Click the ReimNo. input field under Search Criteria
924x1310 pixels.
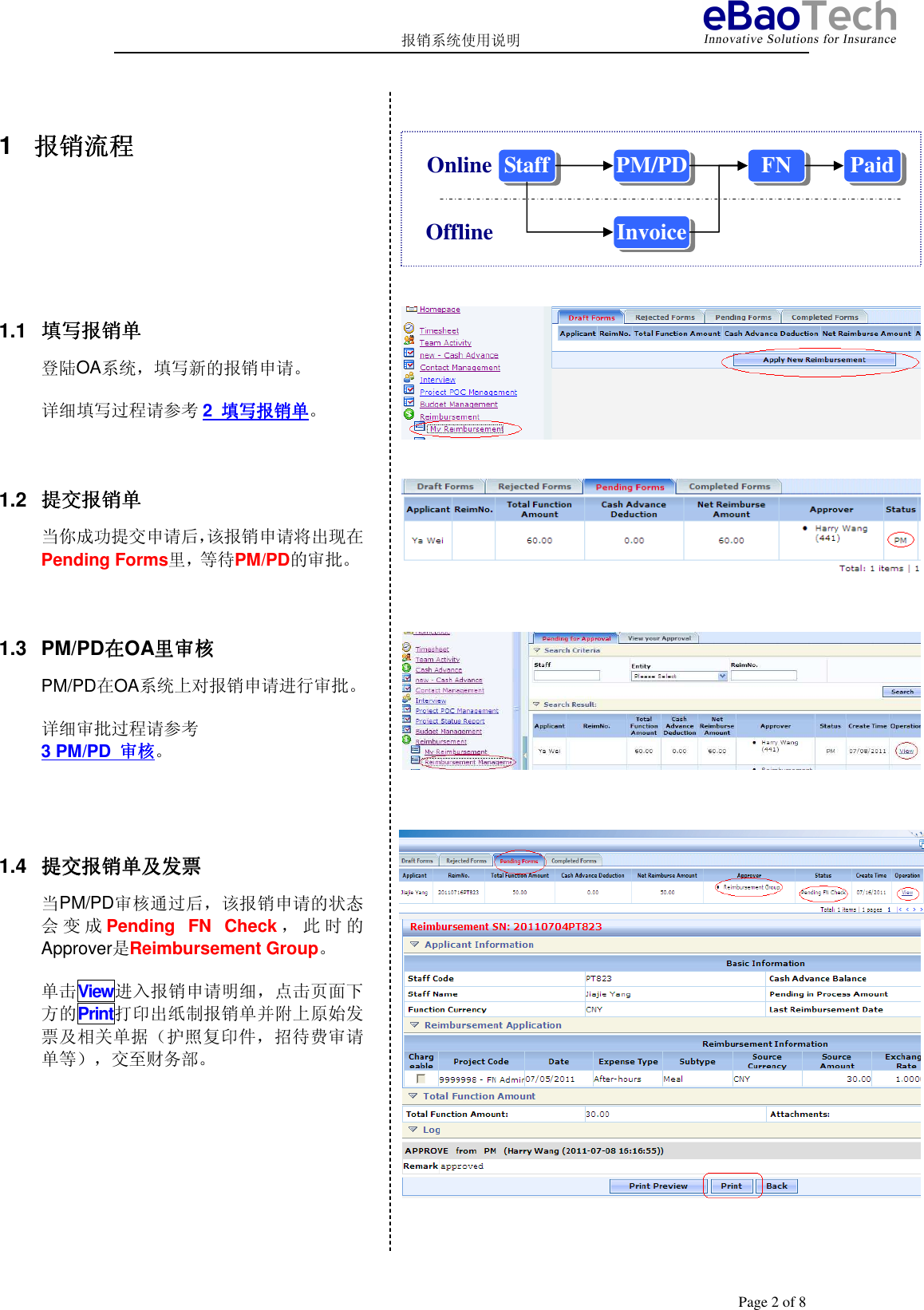(764, 676)
